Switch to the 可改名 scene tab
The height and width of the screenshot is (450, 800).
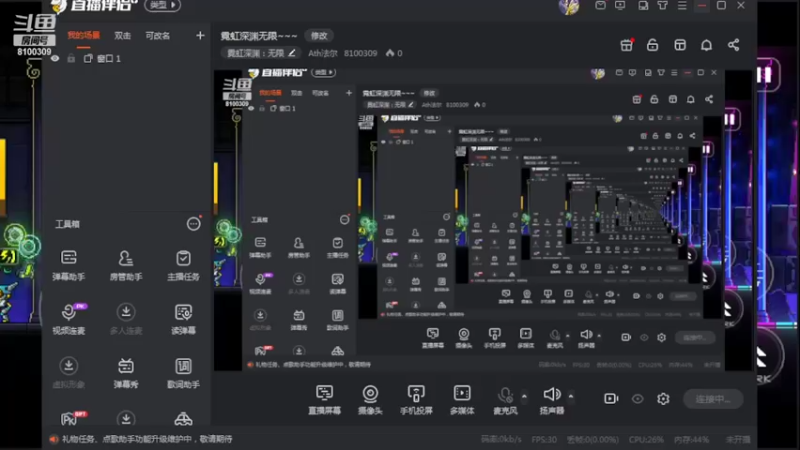pyautogui.click(x=158, y=35)
